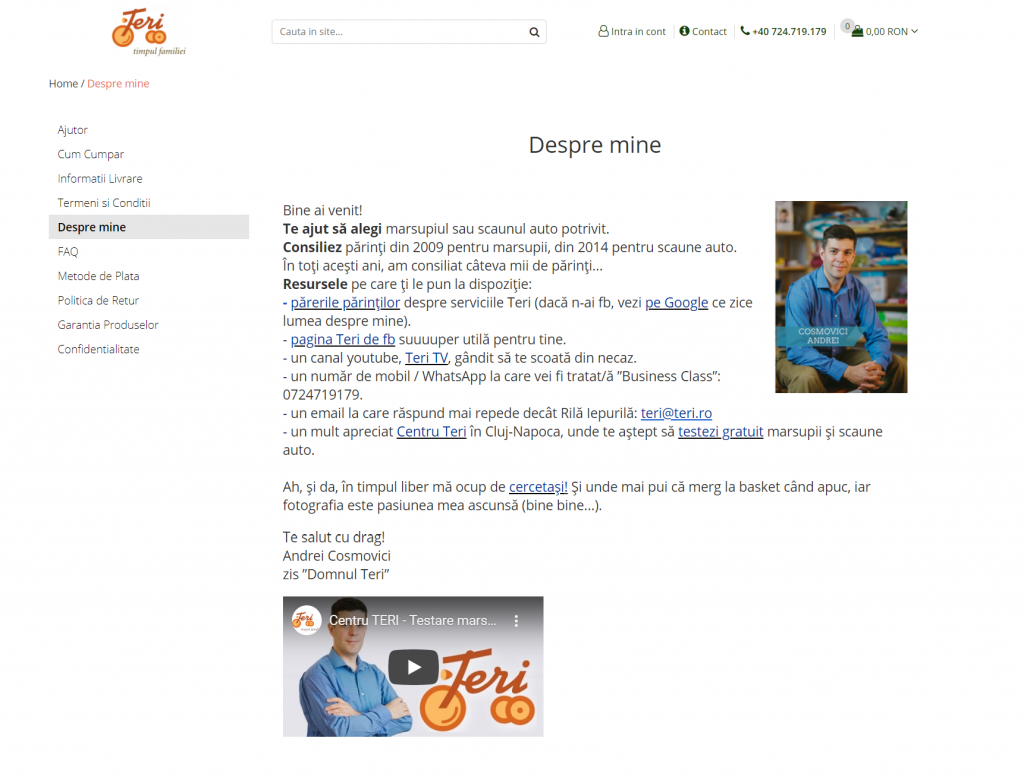Select Despre mine in the sidebar
The width and height of the screenshot is (1024, 779).
(149, 227)
